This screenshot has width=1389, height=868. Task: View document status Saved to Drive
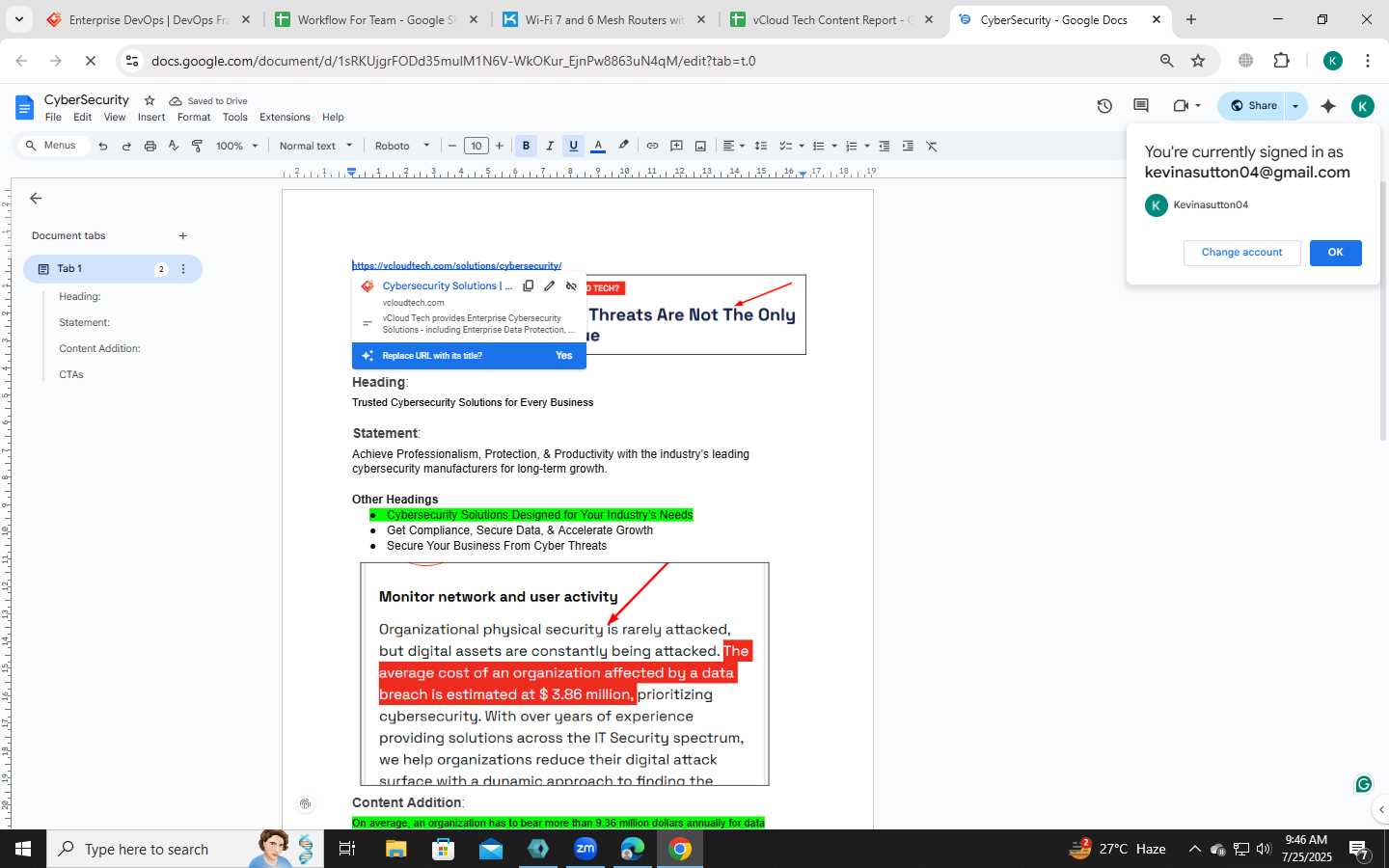click(x=208, y=101)
